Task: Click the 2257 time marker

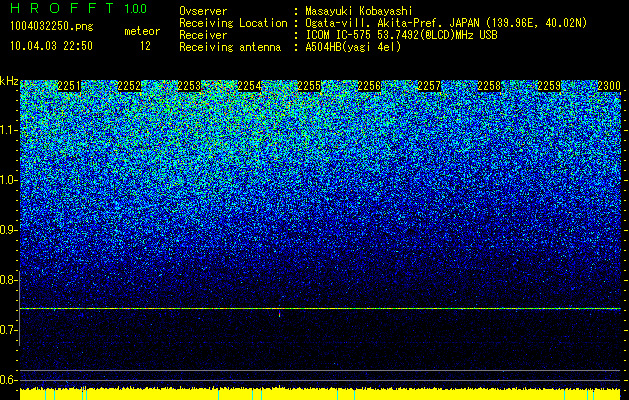Action: point(429,86)
